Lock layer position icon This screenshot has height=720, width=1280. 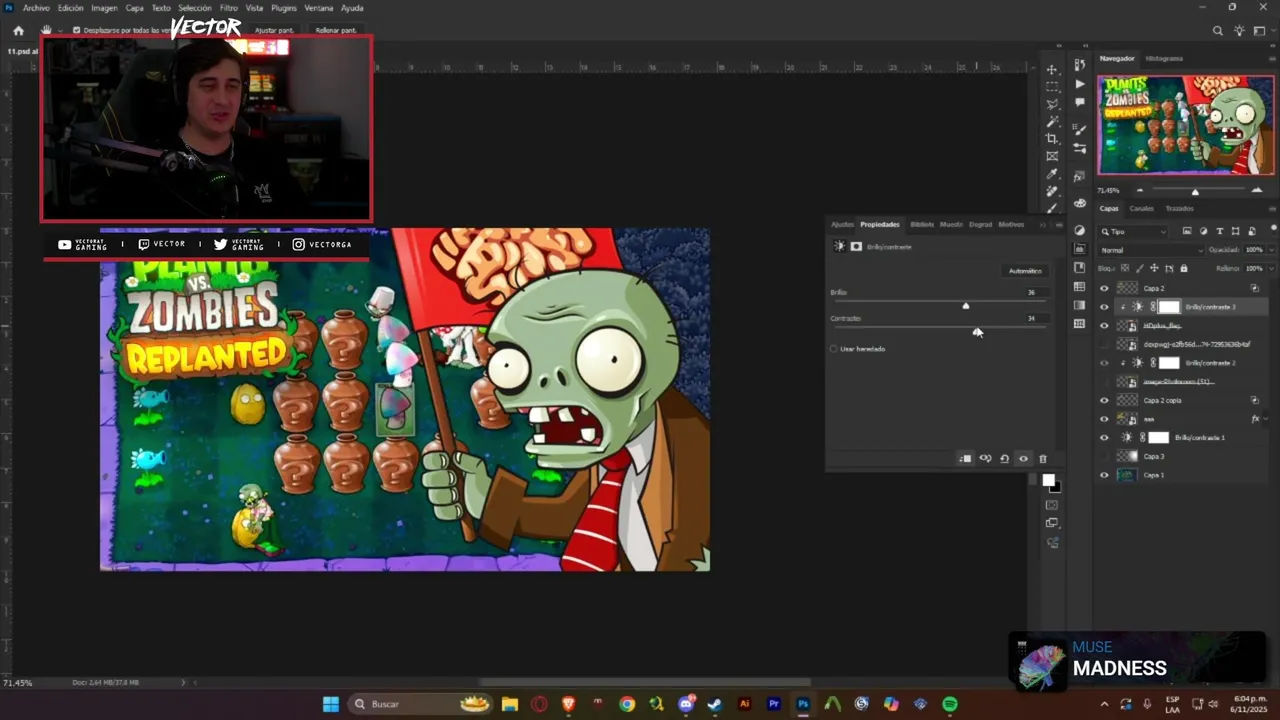coord(1154,268)
